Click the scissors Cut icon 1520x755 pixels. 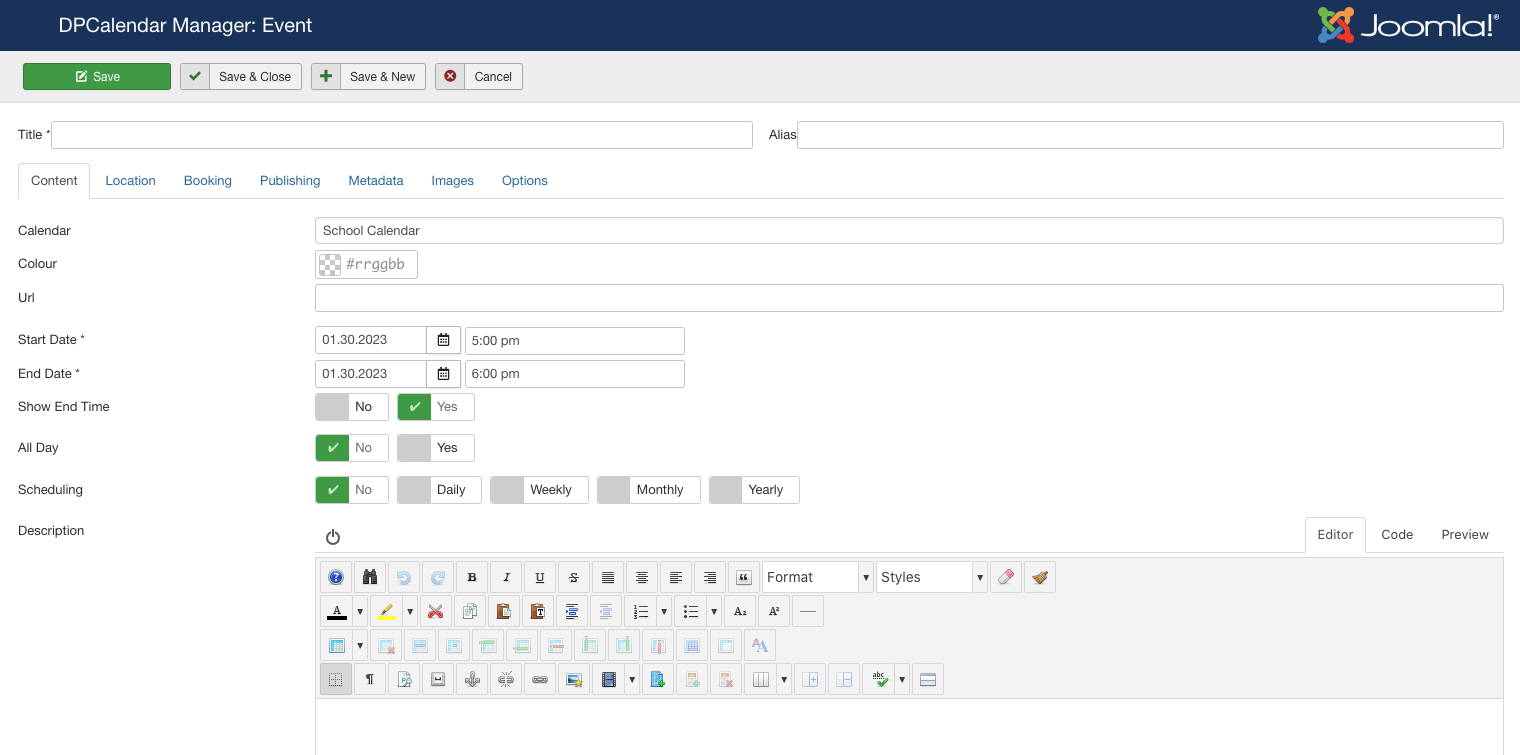point(435,611)
